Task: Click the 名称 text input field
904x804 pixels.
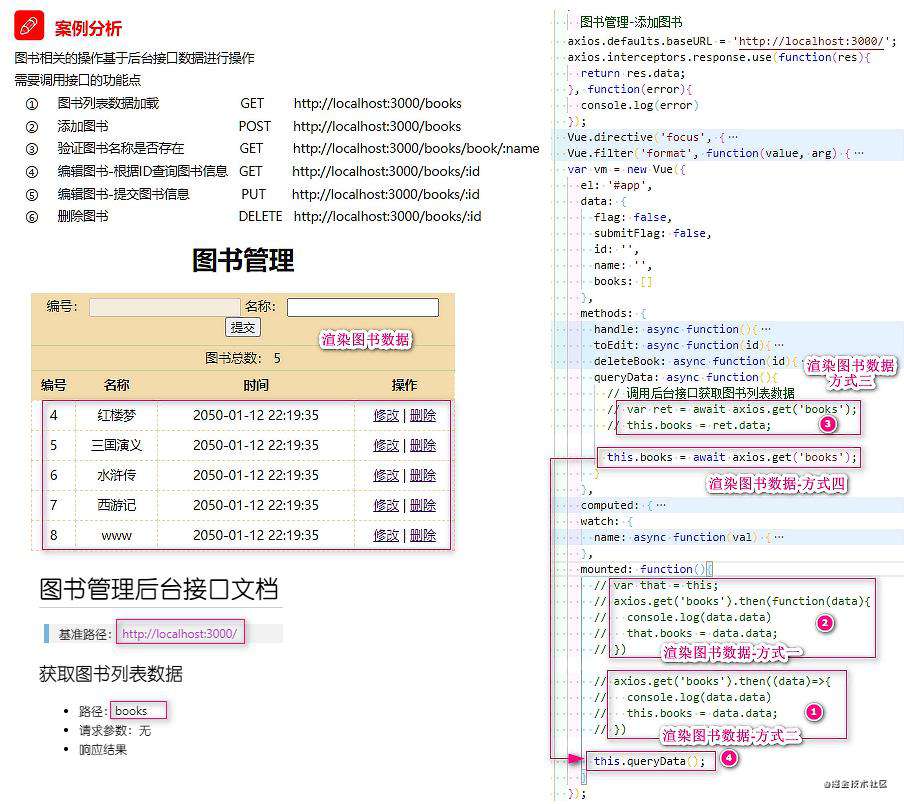Action: 363,307
